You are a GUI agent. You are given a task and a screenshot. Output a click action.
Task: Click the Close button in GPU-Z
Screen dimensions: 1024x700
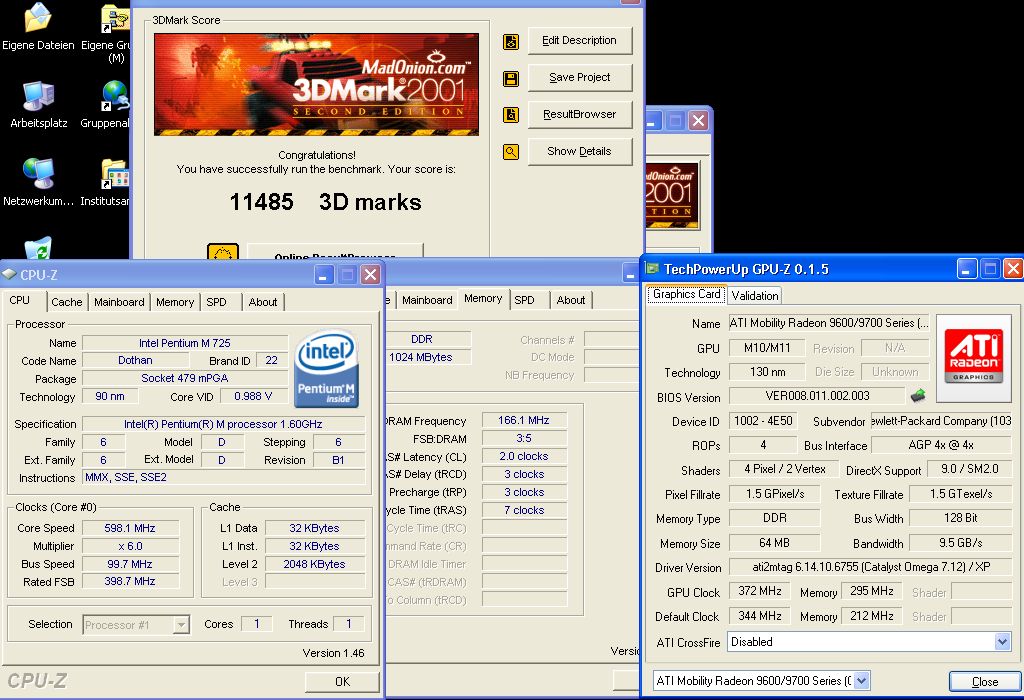click(x=985, y=682)
